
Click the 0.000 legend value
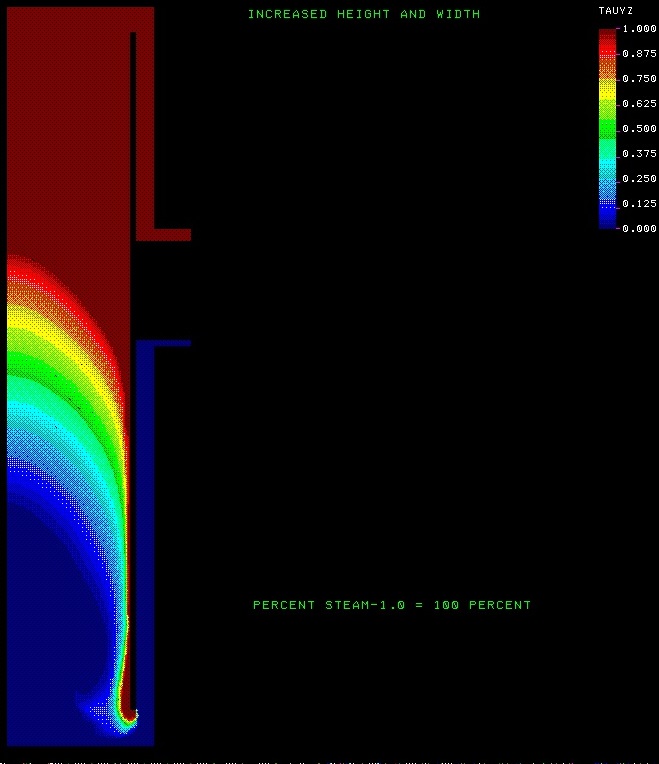(x=640, y=228)
